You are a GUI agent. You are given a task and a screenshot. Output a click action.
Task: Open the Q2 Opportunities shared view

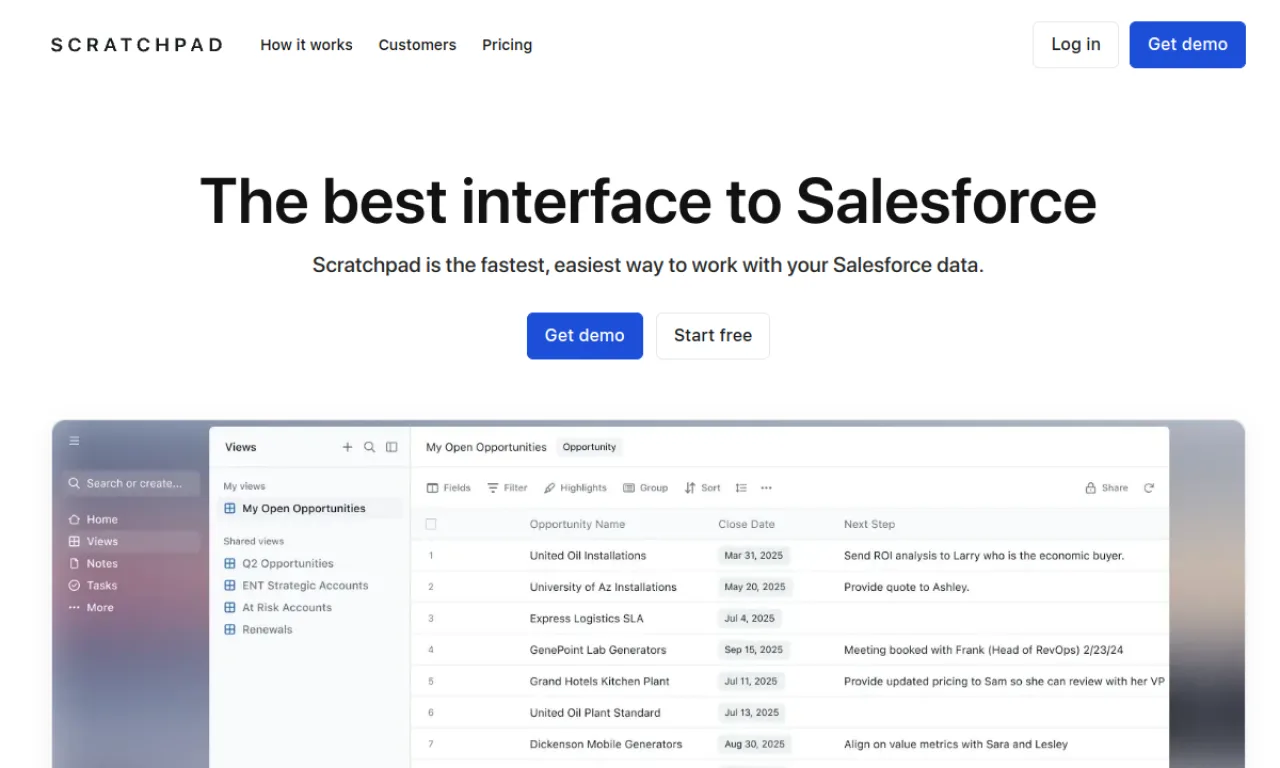tap(279, 563)
